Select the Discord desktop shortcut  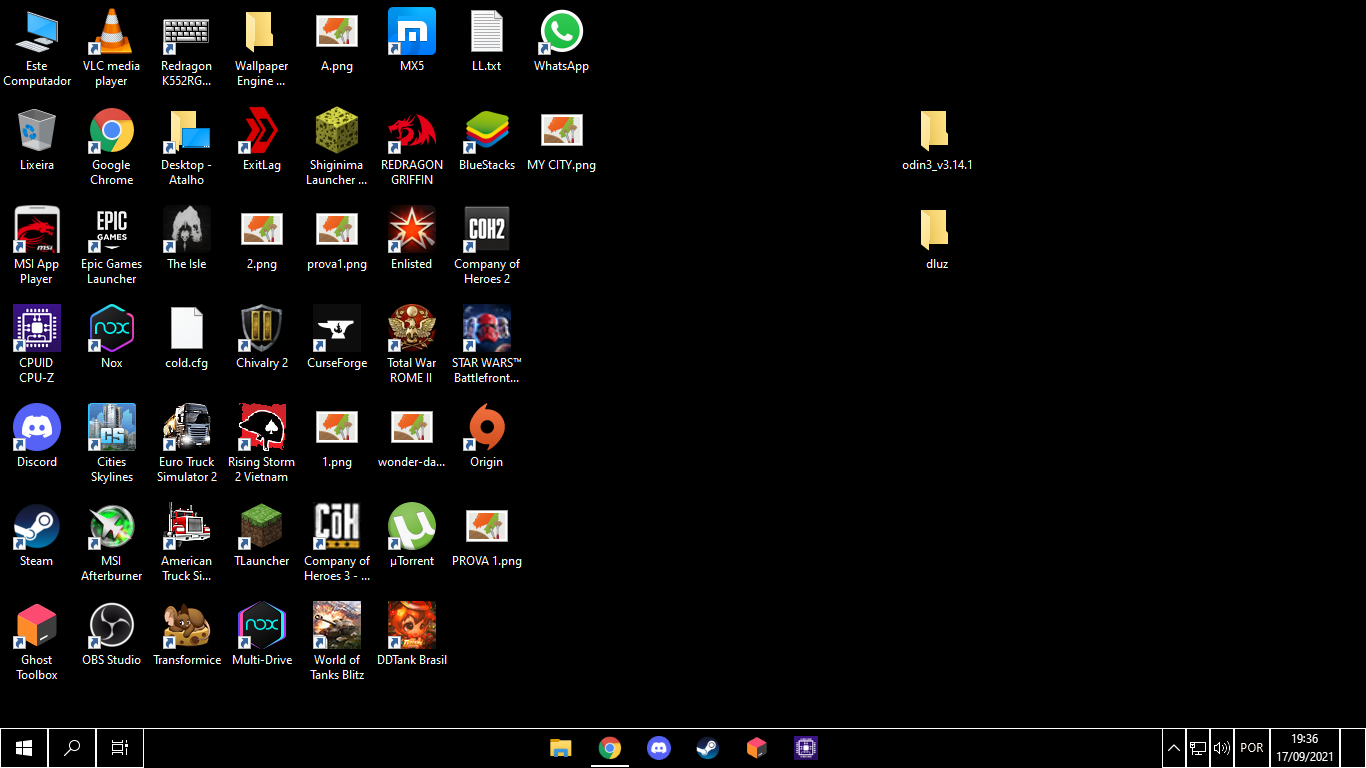37,436
